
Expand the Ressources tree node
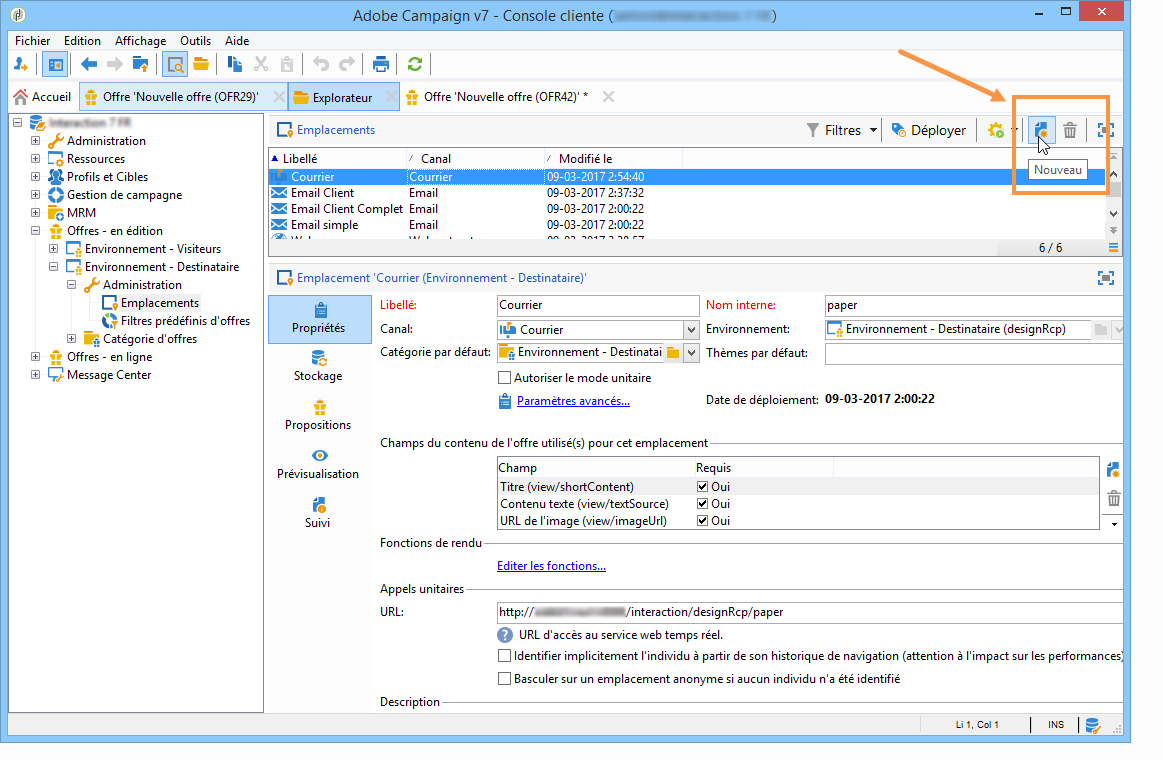point(36,158)
